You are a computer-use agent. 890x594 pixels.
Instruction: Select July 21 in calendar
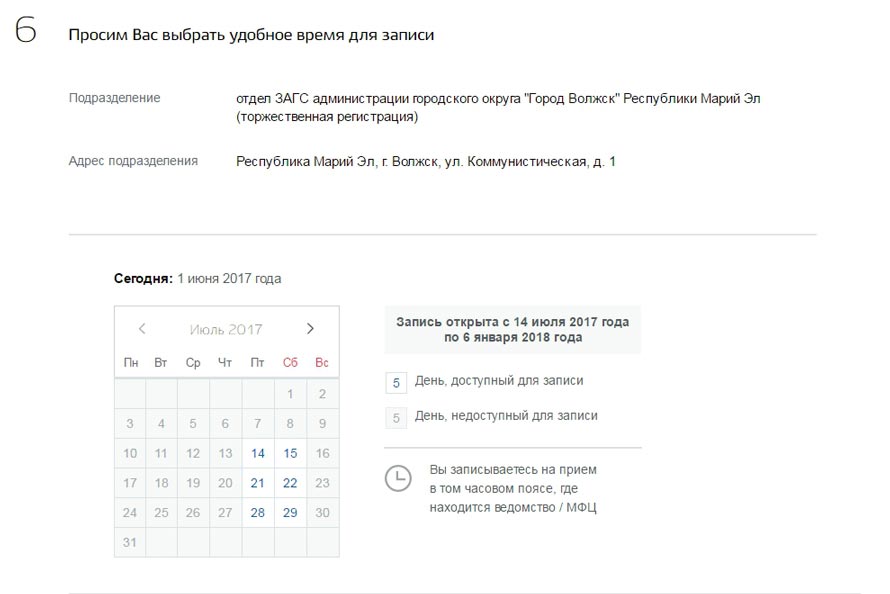[258, 483]
